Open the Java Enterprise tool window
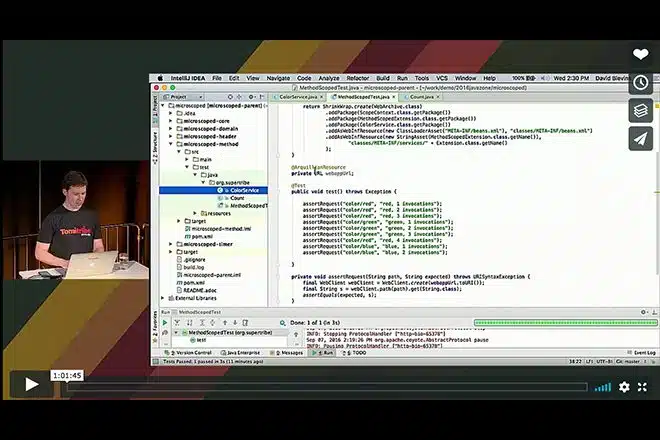Screen dimensions: 660x440 pos(240,353)
